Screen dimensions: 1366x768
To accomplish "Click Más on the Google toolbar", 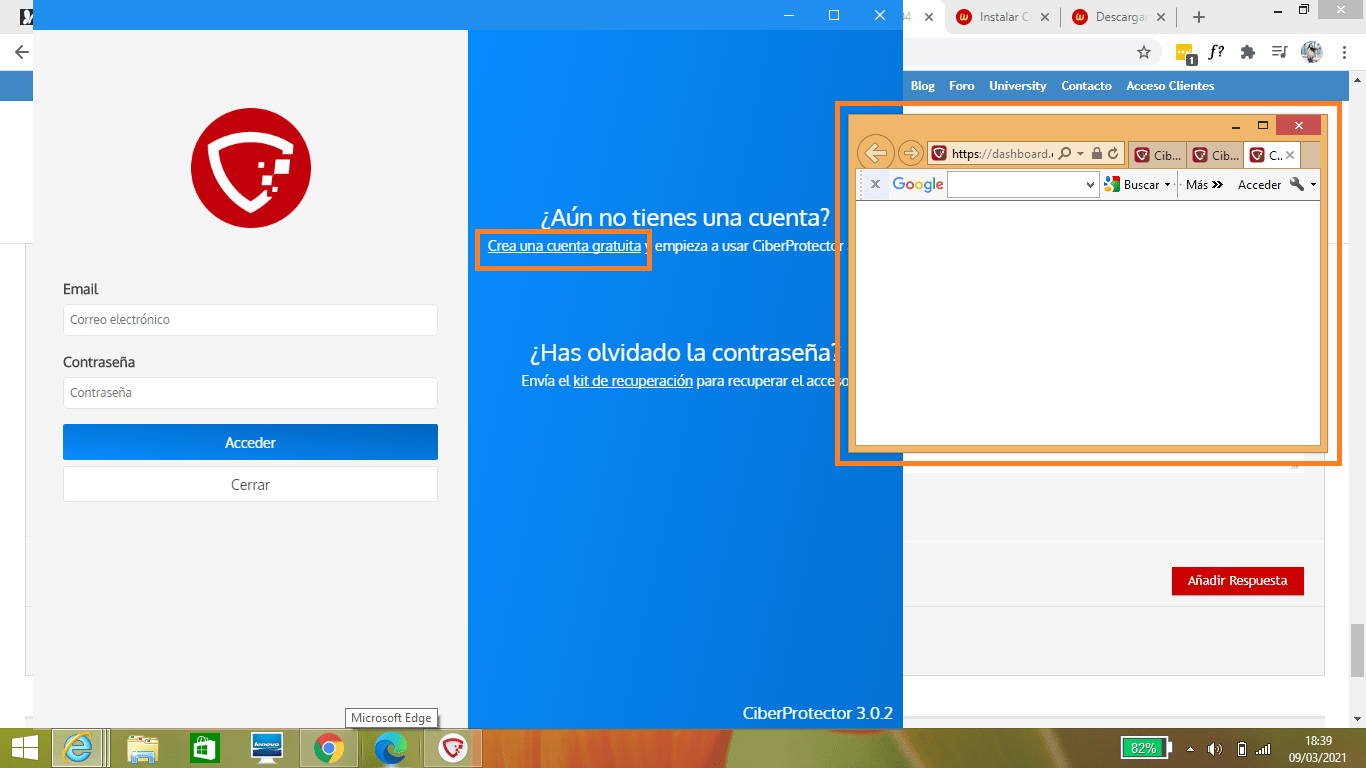I will pyautogui.click(x=1204, y=184).
